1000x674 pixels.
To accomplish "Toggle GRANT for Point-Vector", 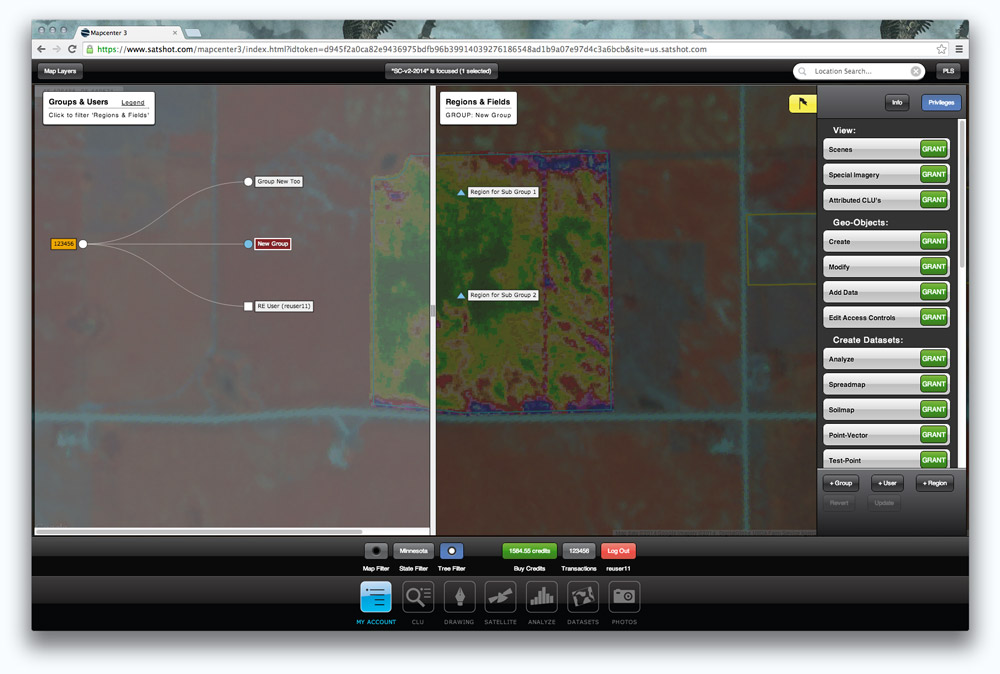I will [934, 435].
